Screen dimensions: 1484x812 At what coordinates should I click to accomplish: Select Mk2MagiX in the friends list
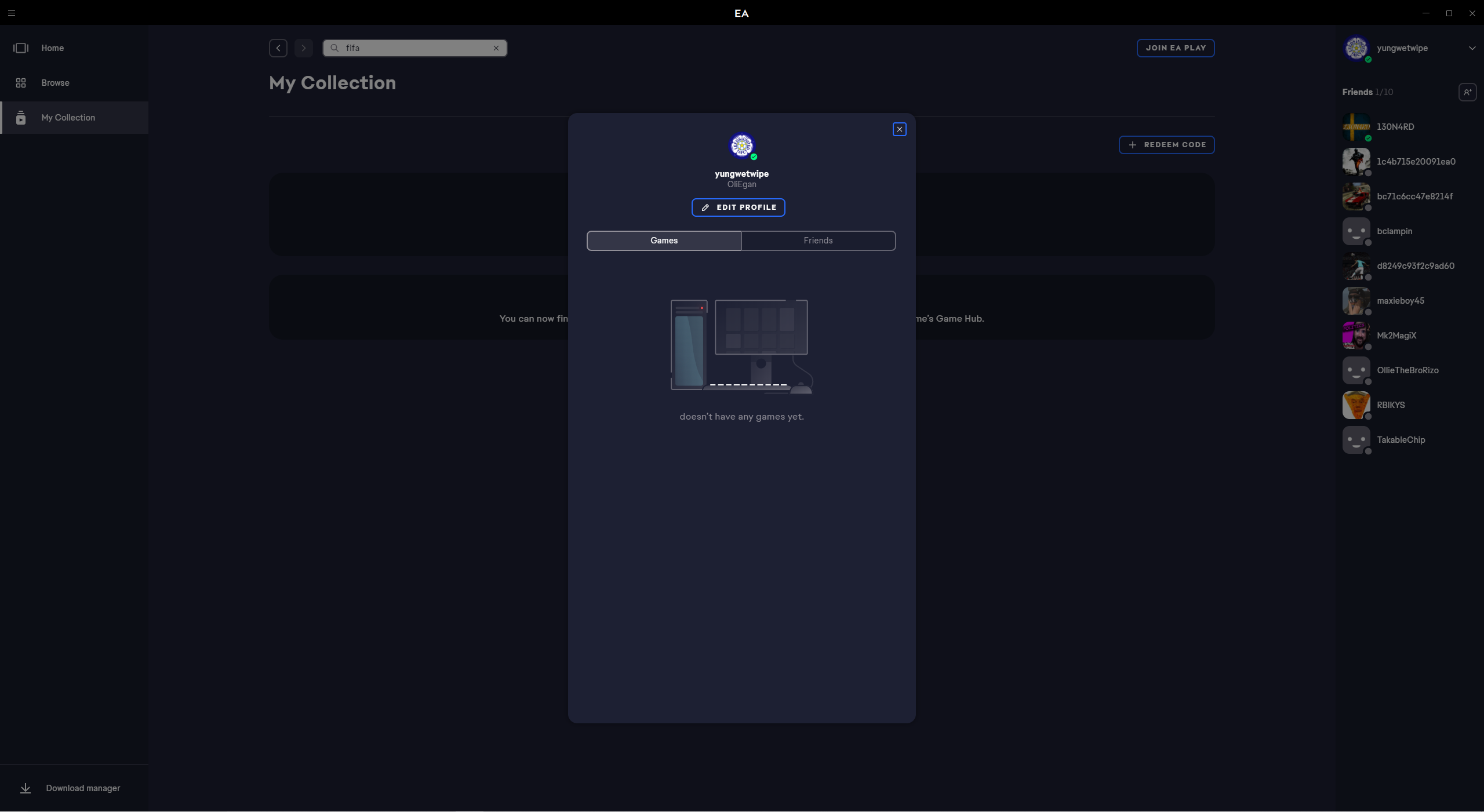[1396, 336]
